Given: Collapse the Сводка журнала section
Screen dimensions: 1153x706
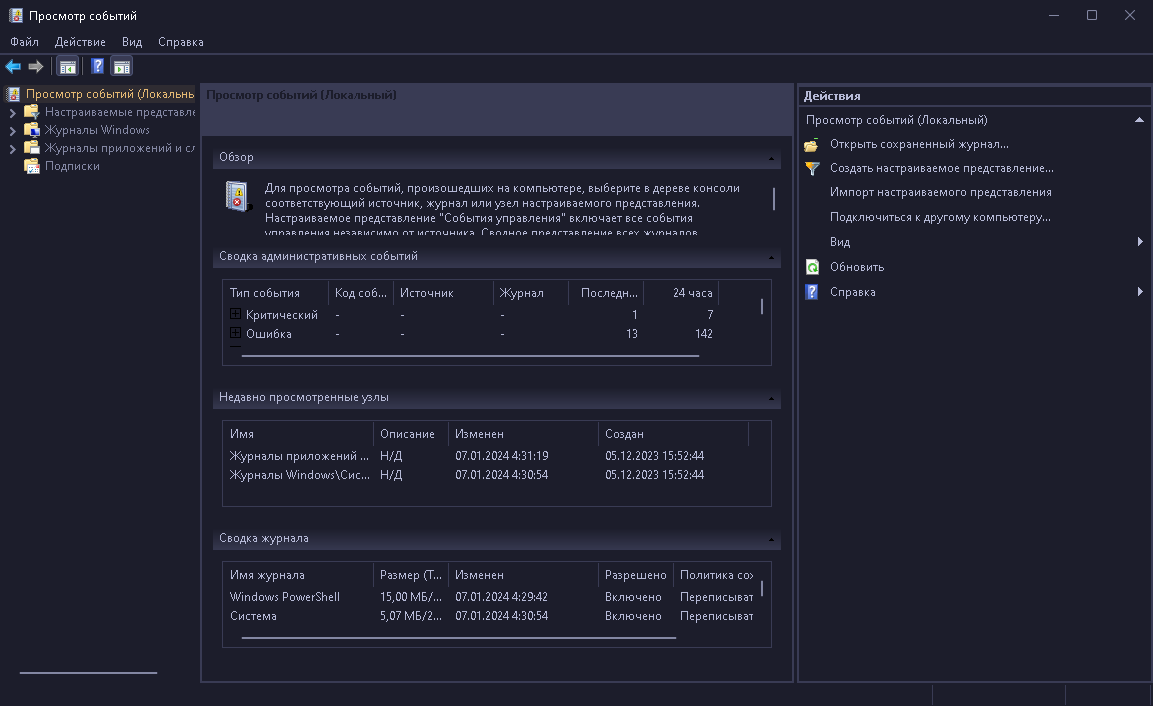Looking at the screenshot, I should (771, 540).
